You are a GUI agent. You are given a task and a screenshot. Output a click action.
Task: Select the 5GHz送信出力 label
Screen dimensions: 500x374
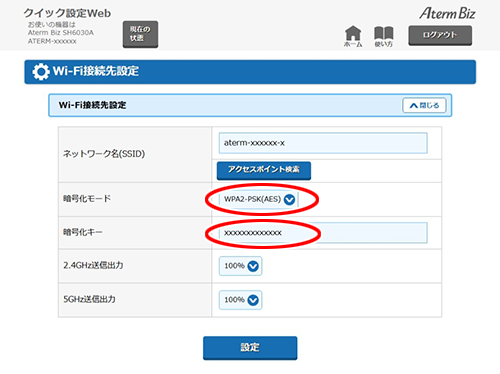coord(89,299)
